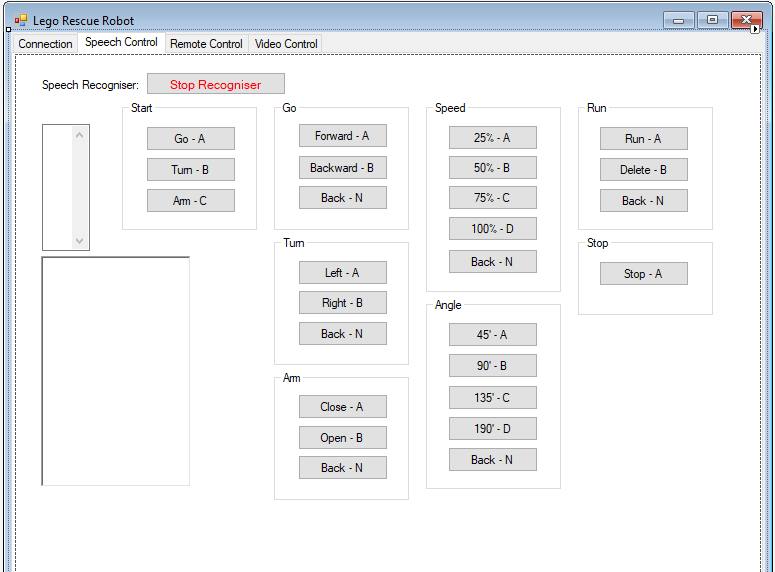Switch to the Connection tab
Viewport: 775px width, 572px height.
click(x=46, y=44)
